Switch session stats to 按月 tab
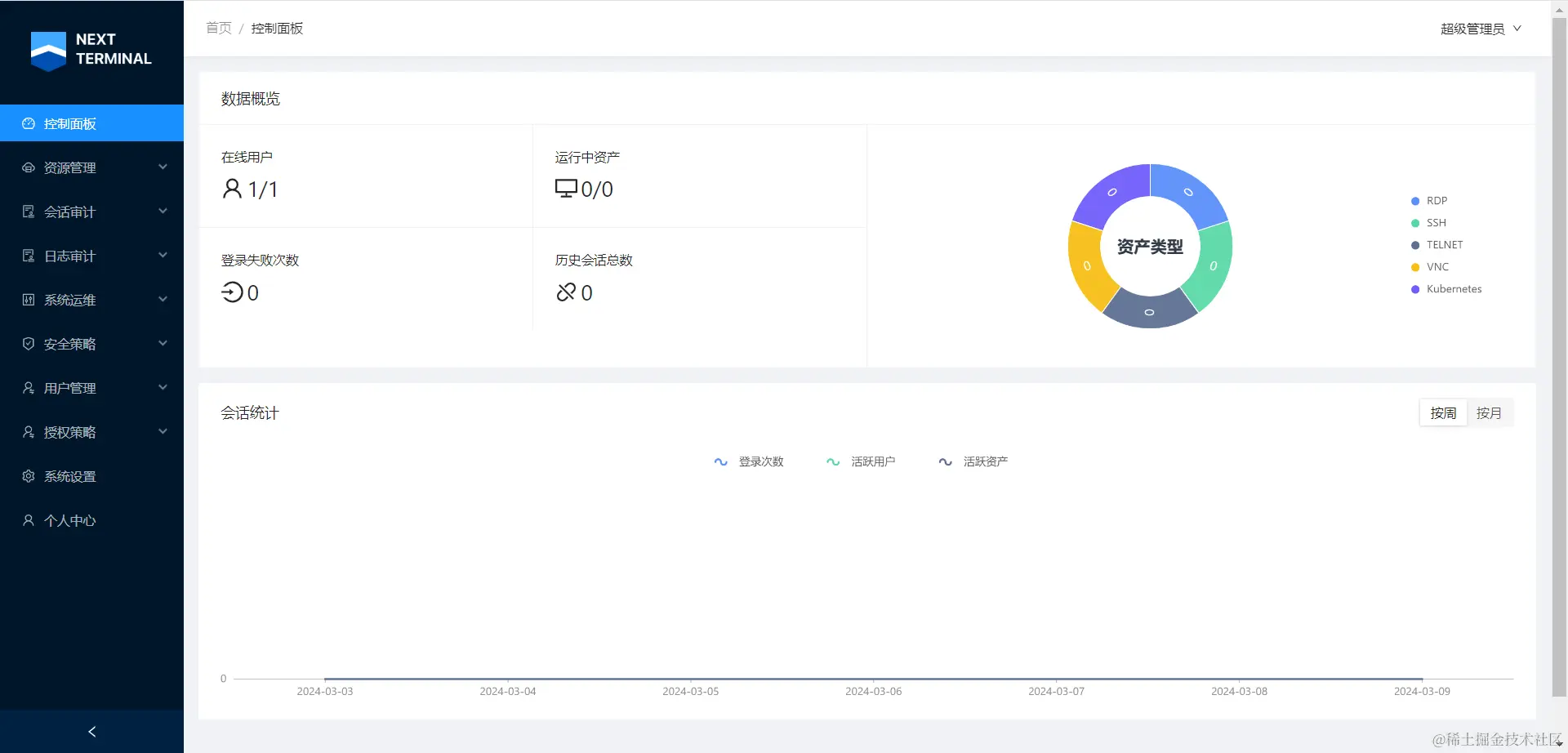The image size is (1568, 753). tap(1489, 413)
